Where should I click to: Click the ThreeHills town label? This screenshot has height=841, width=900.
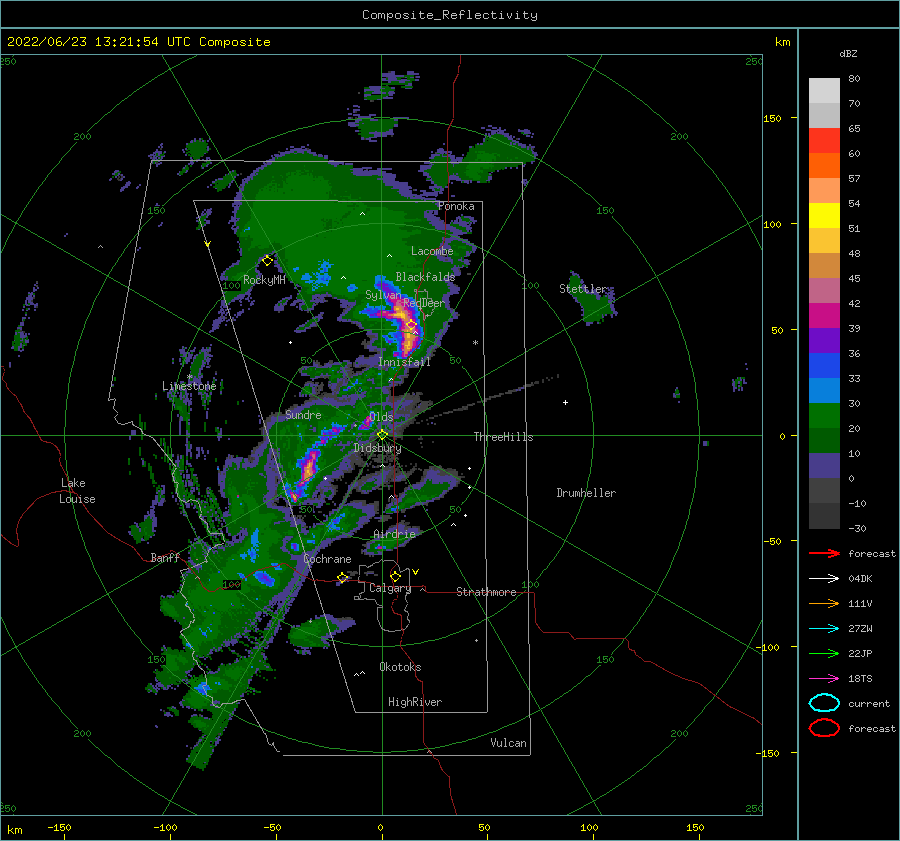pyautogui.click(x=503, y=437)
